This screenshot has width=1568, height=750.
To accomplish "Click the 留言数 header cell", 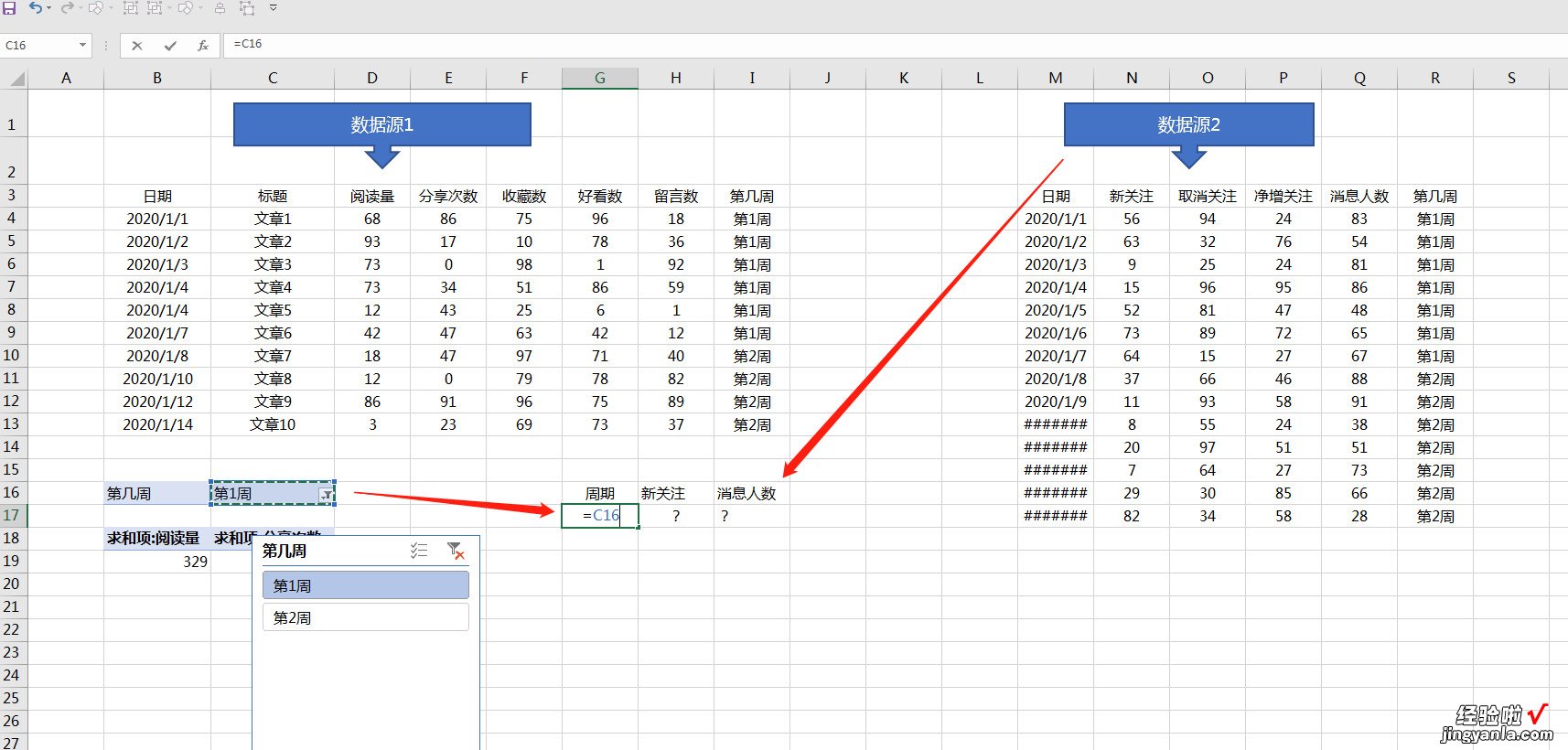I will 676,197.
